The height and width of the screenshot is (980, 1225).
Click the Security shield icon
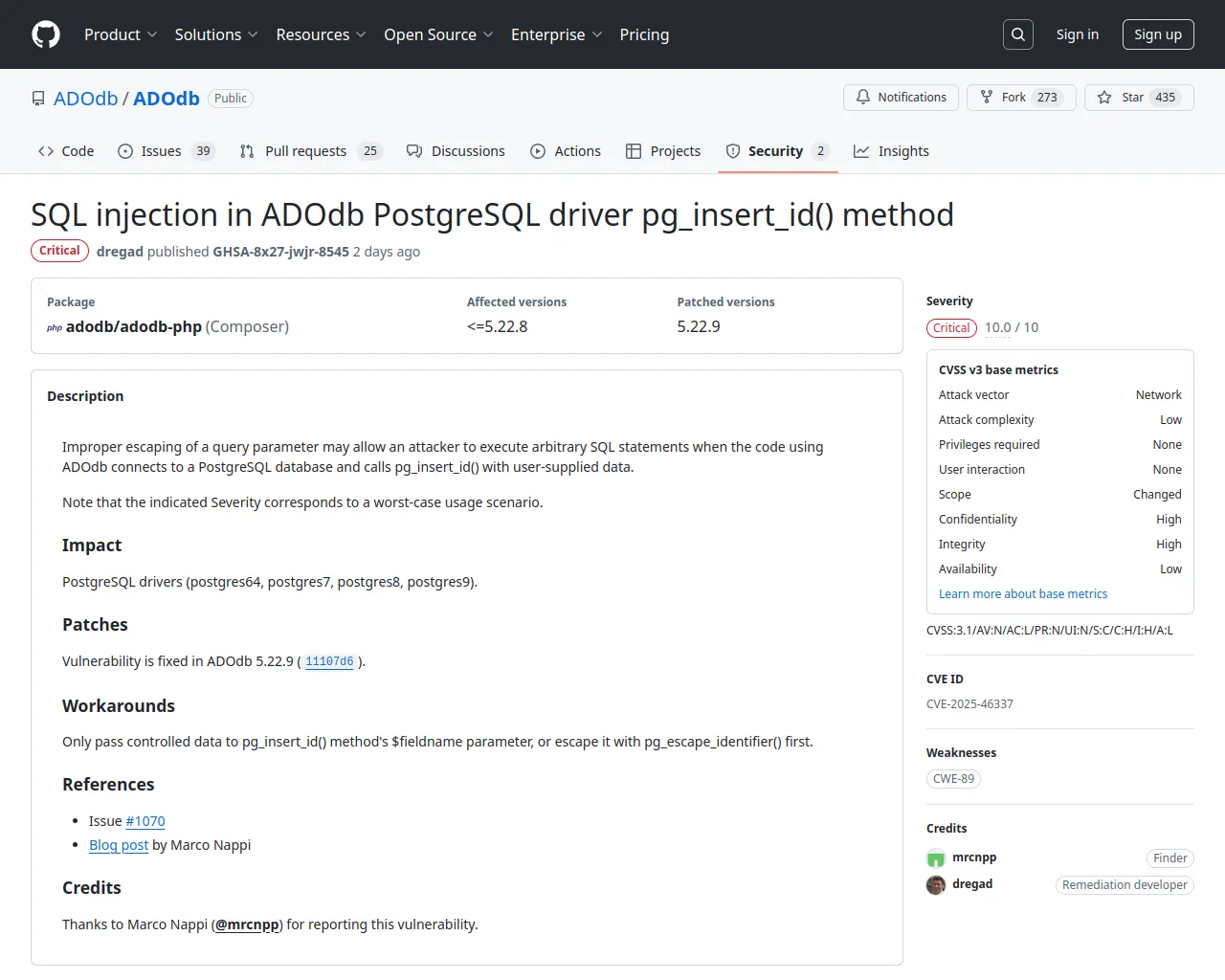click(733, 151)
